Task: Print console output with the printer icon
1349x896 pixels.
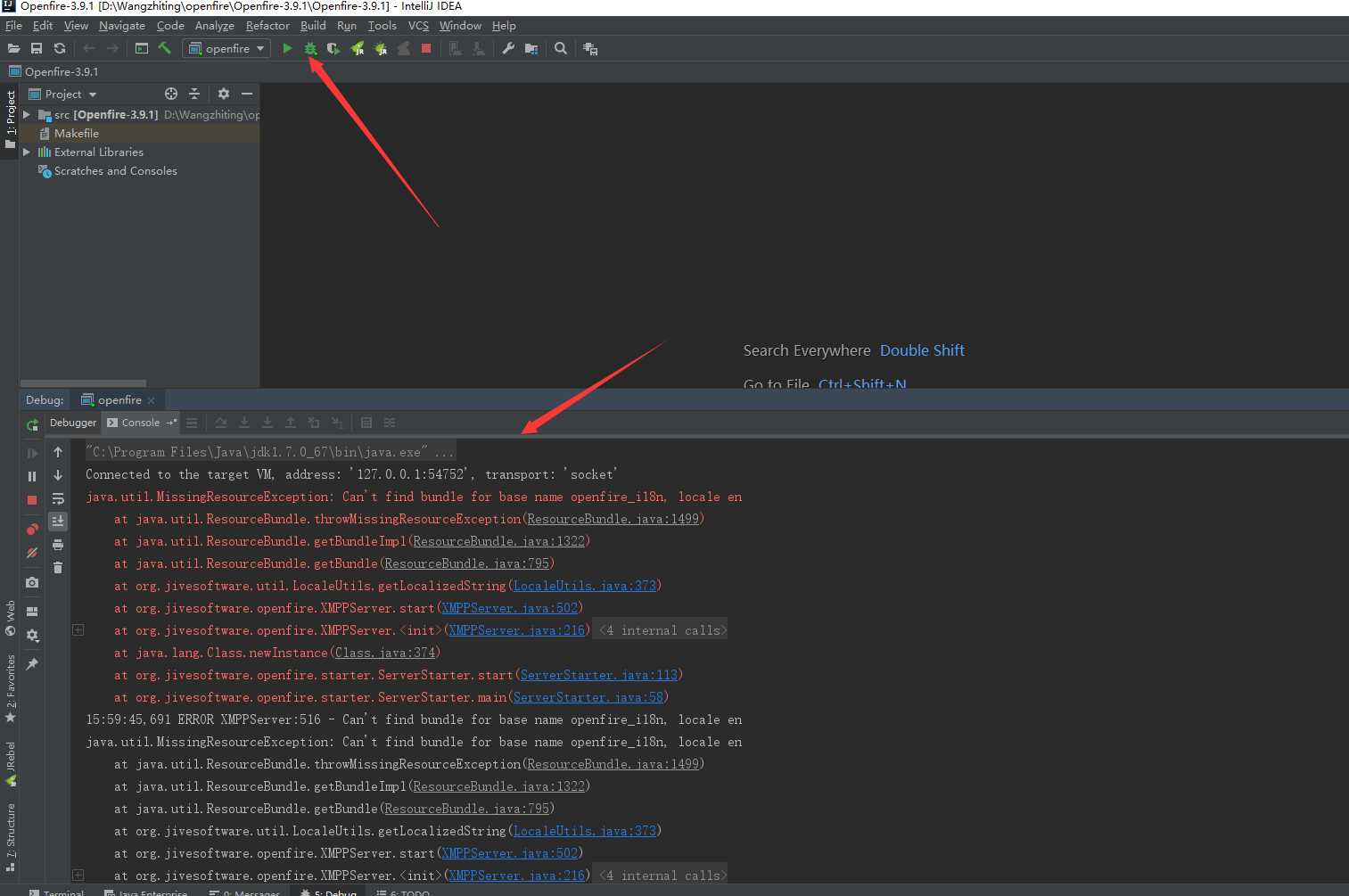Action: tap(58, 544)
